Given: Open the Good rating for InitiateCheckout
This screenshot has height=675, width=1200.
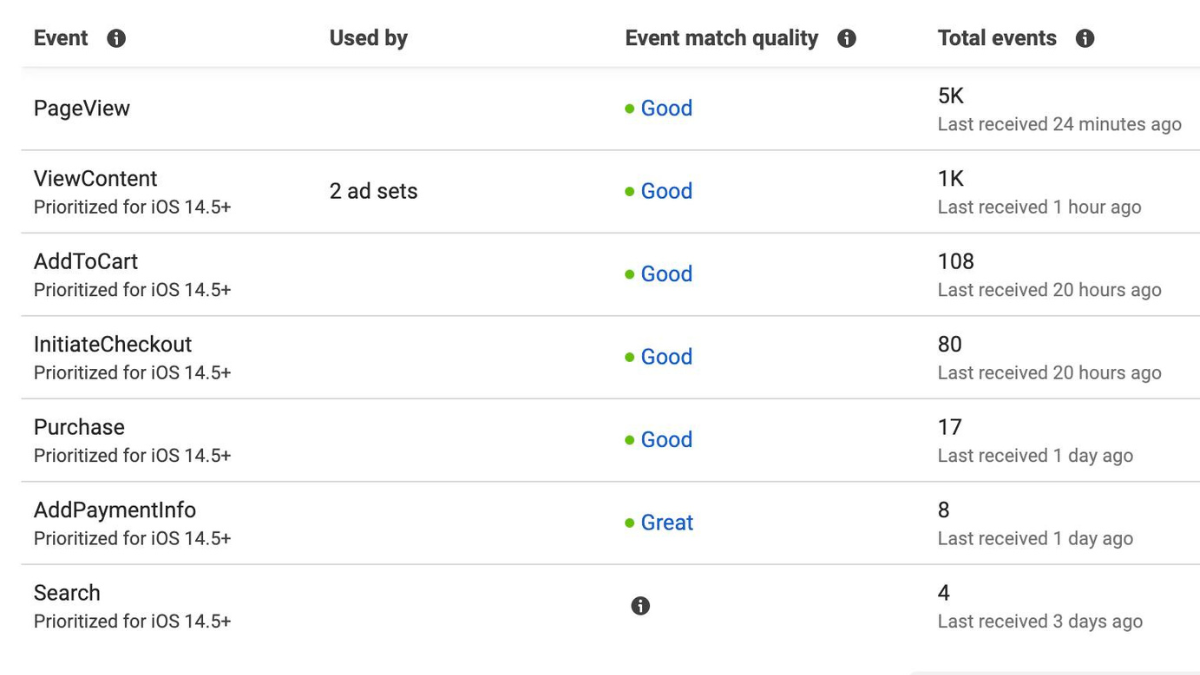Looking at the screenshot, I should [x=666, y=357].
